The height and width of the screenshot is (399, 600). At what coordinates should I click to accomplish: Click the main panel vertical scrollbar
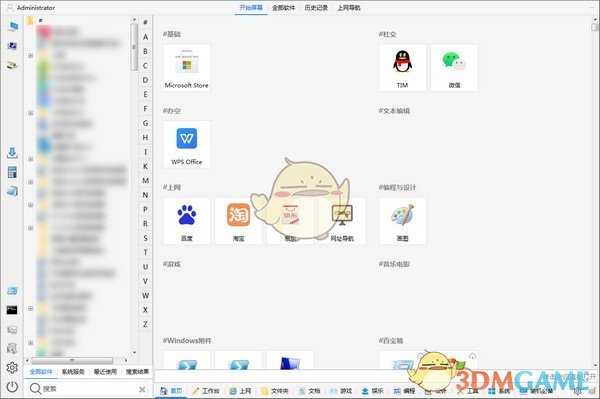(x=594, y=27)
